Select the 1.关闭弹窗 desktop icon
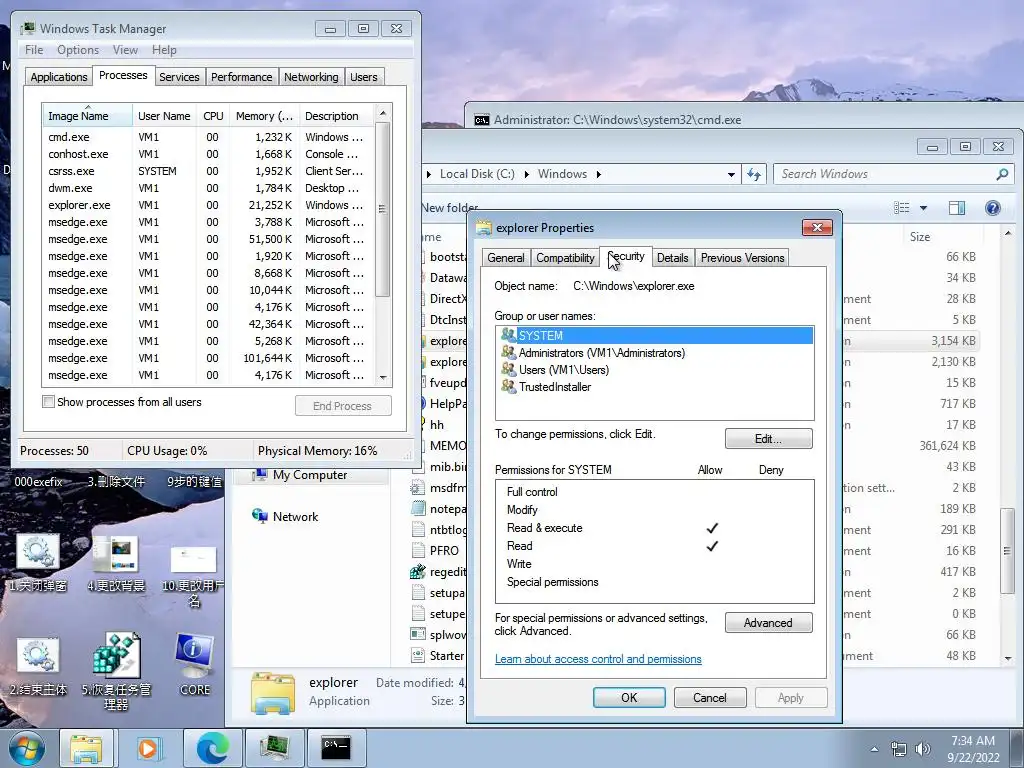1024x768 pixels. pos(38,562)
